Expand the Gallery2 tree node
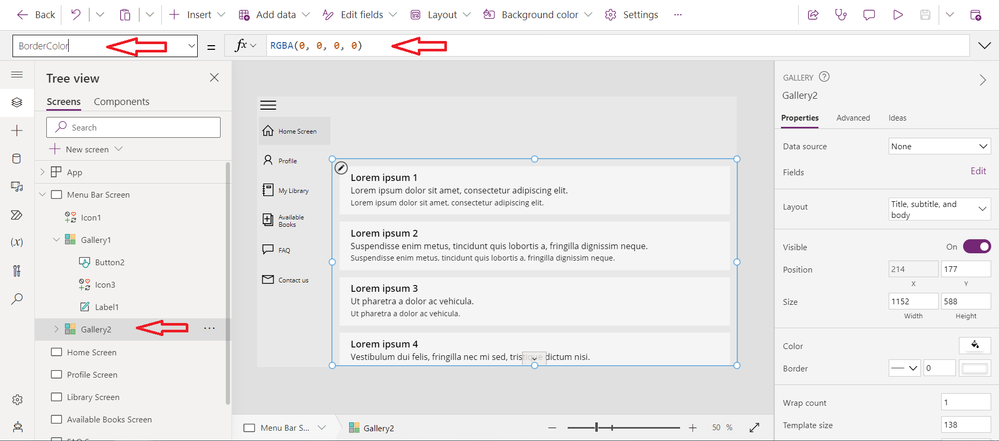 pyautogui.click(x=56, y=329)
